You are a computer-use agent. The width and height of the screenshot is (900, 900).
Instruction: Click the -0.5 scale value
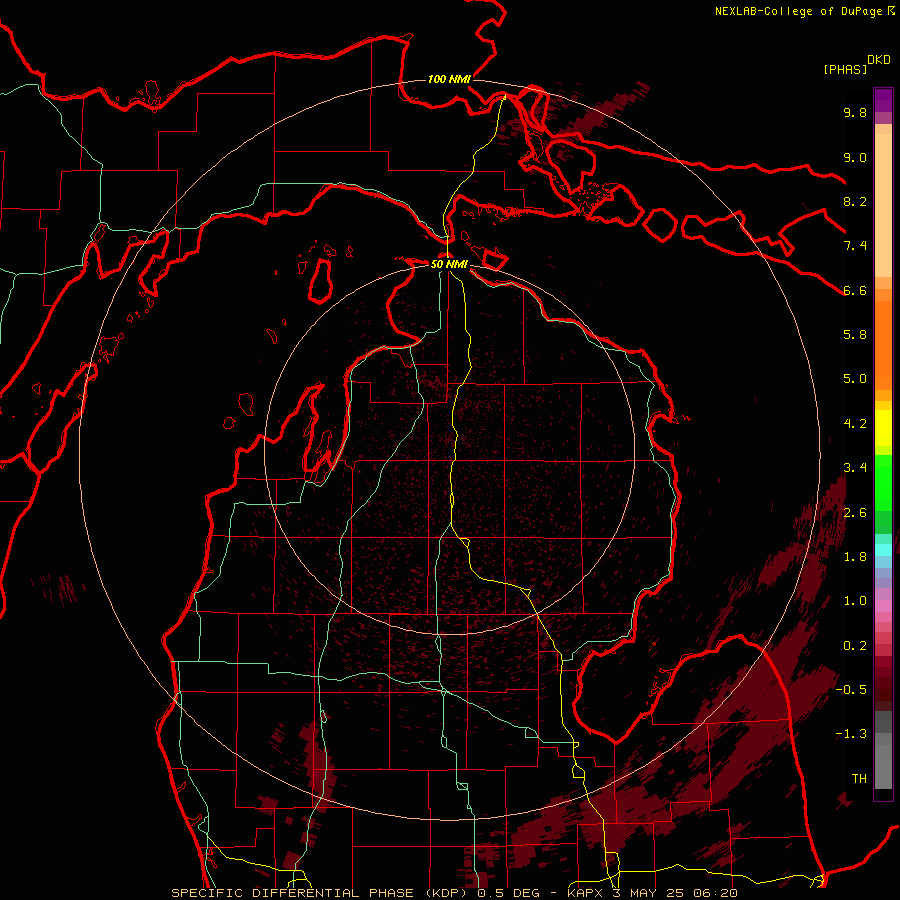coord(851,690)
